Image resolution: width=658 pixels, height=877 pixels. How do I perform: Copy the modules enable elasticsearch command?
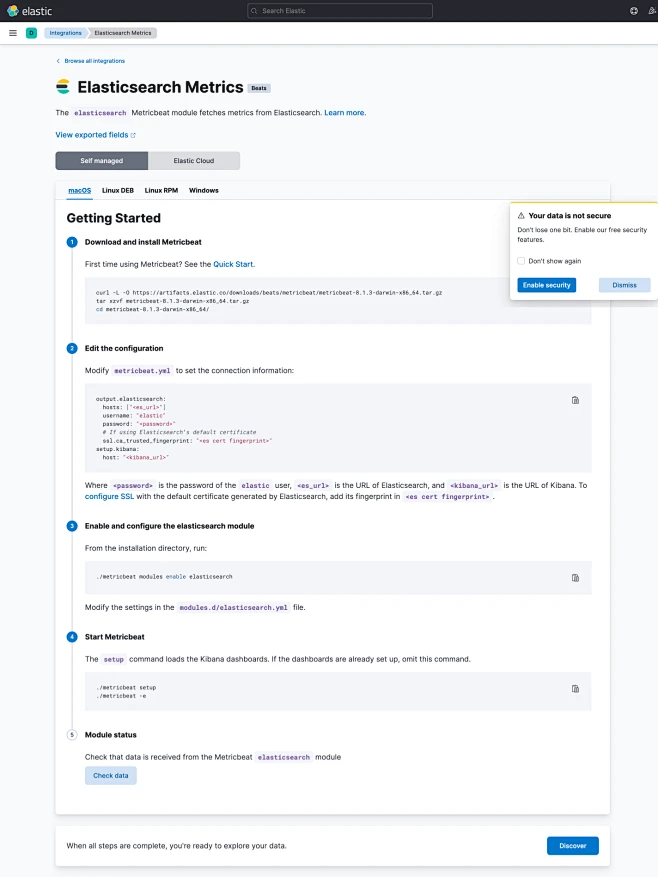click(575, 577)
